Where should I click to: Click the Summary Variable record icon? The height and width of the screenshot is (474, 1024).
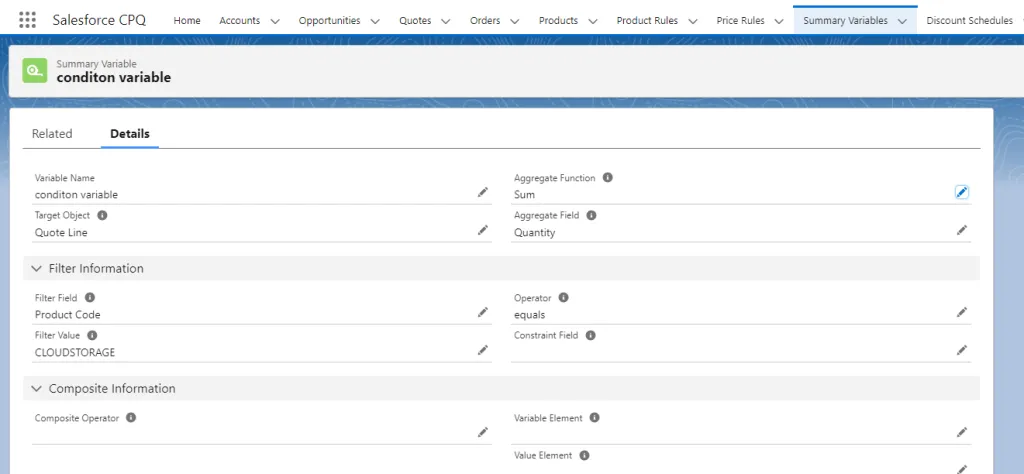pos(35,71)
